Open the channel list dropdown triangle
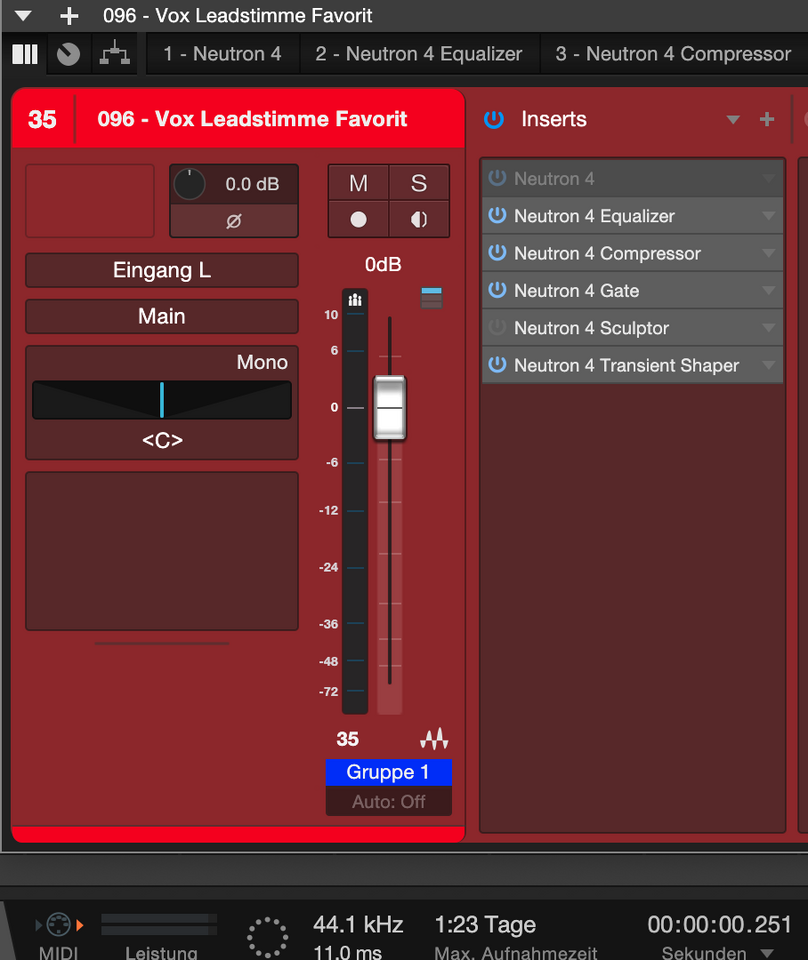The image size is (808, 960). point(23,15)
